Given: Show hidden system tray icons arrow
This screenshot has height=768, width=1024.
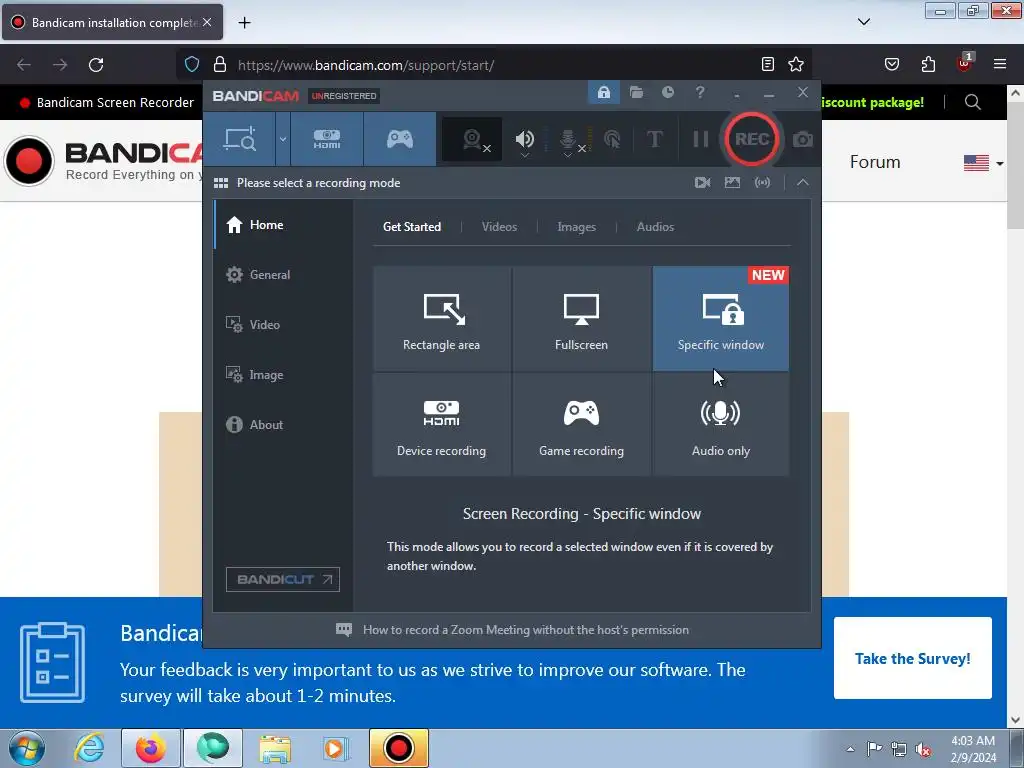Looking at the screenshot, I should coord(850,748).
